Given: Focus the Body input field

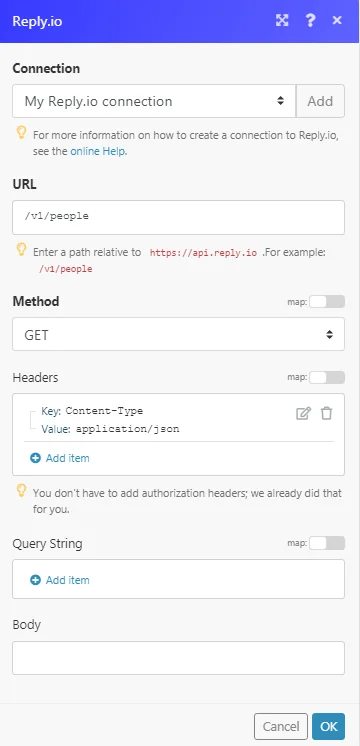Looking at the screenshot, I should pyautogui.click(x=178, y=658).
